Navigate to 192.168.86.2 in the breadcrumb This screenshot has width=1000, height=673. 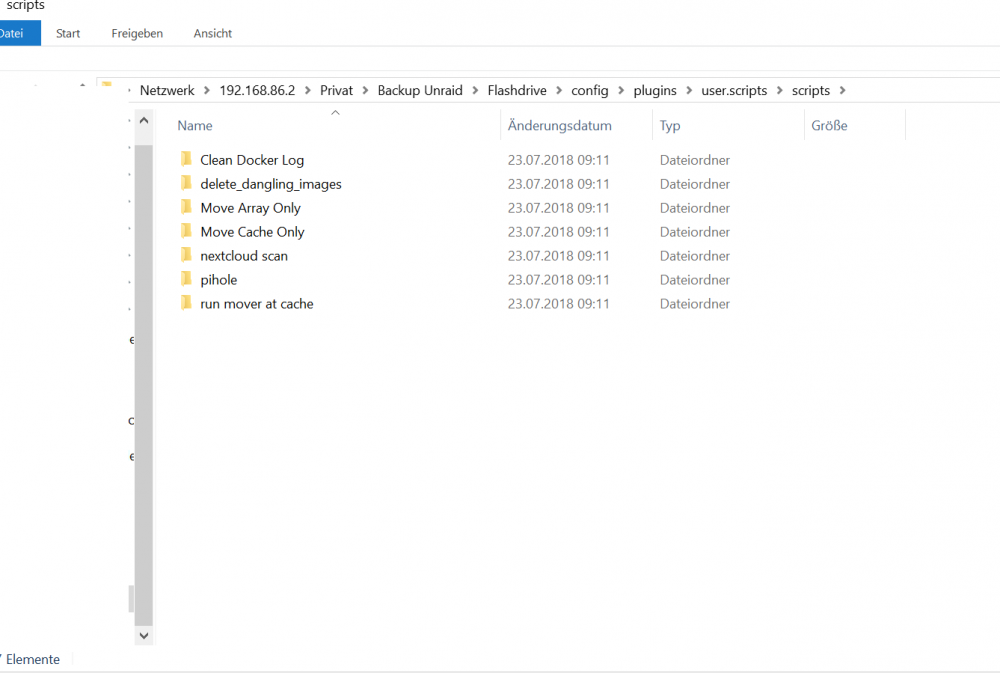pyautogui.click(x=257, y=91)
